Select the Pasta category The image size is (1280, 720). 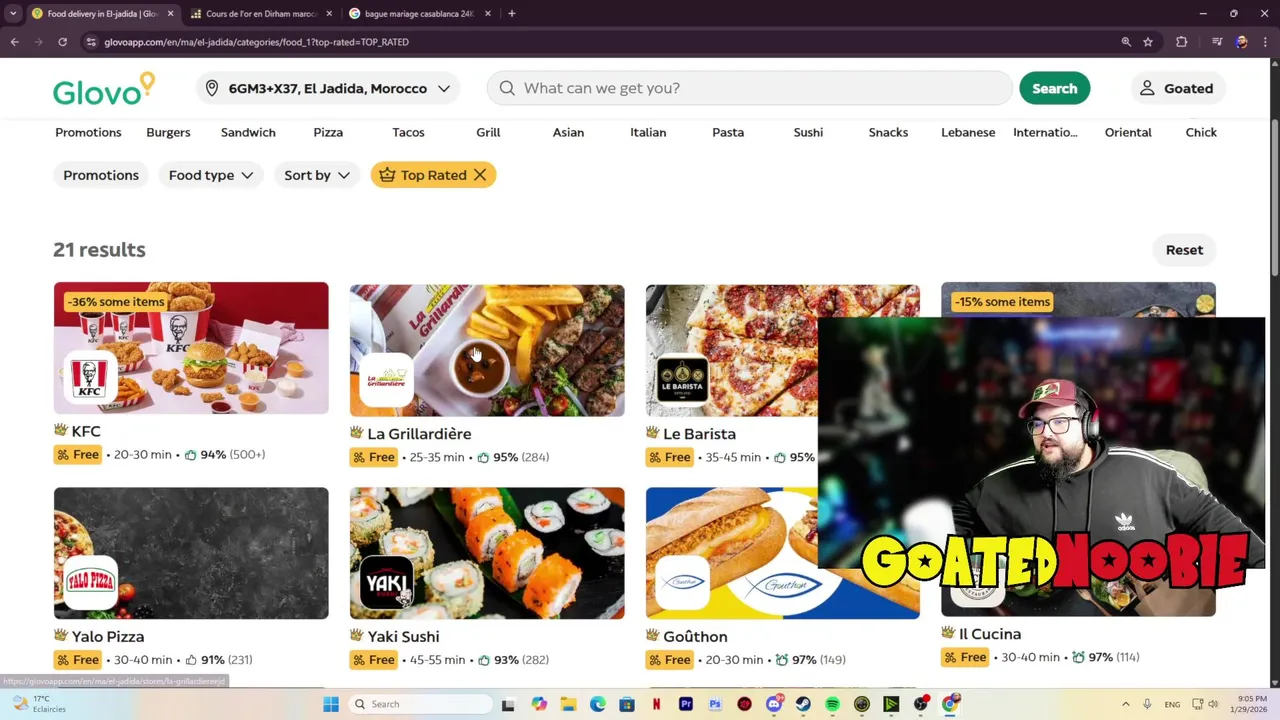coord(728,132)
